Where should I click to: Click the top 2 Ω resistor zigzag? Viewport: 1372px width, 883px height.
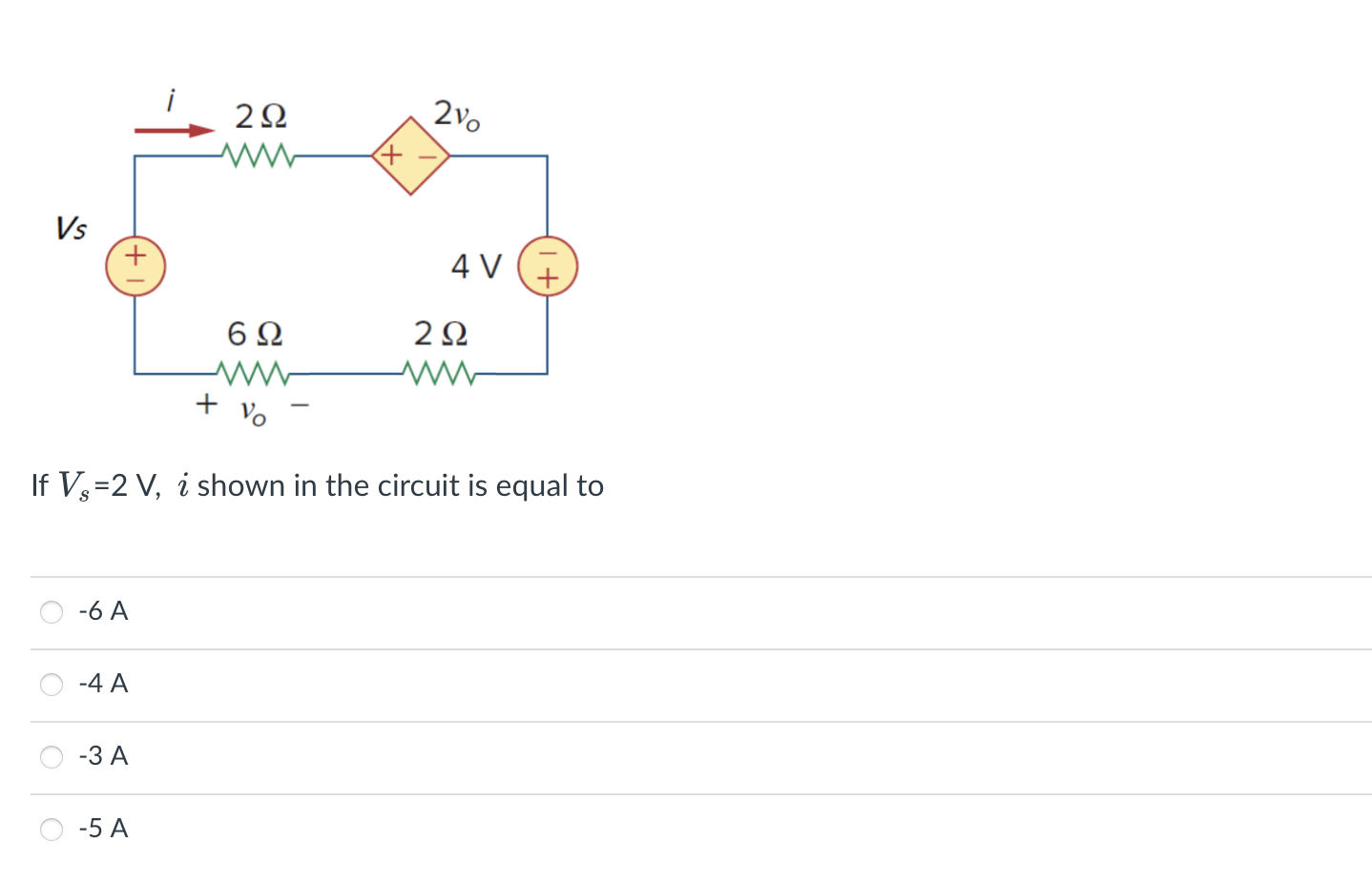258,154
